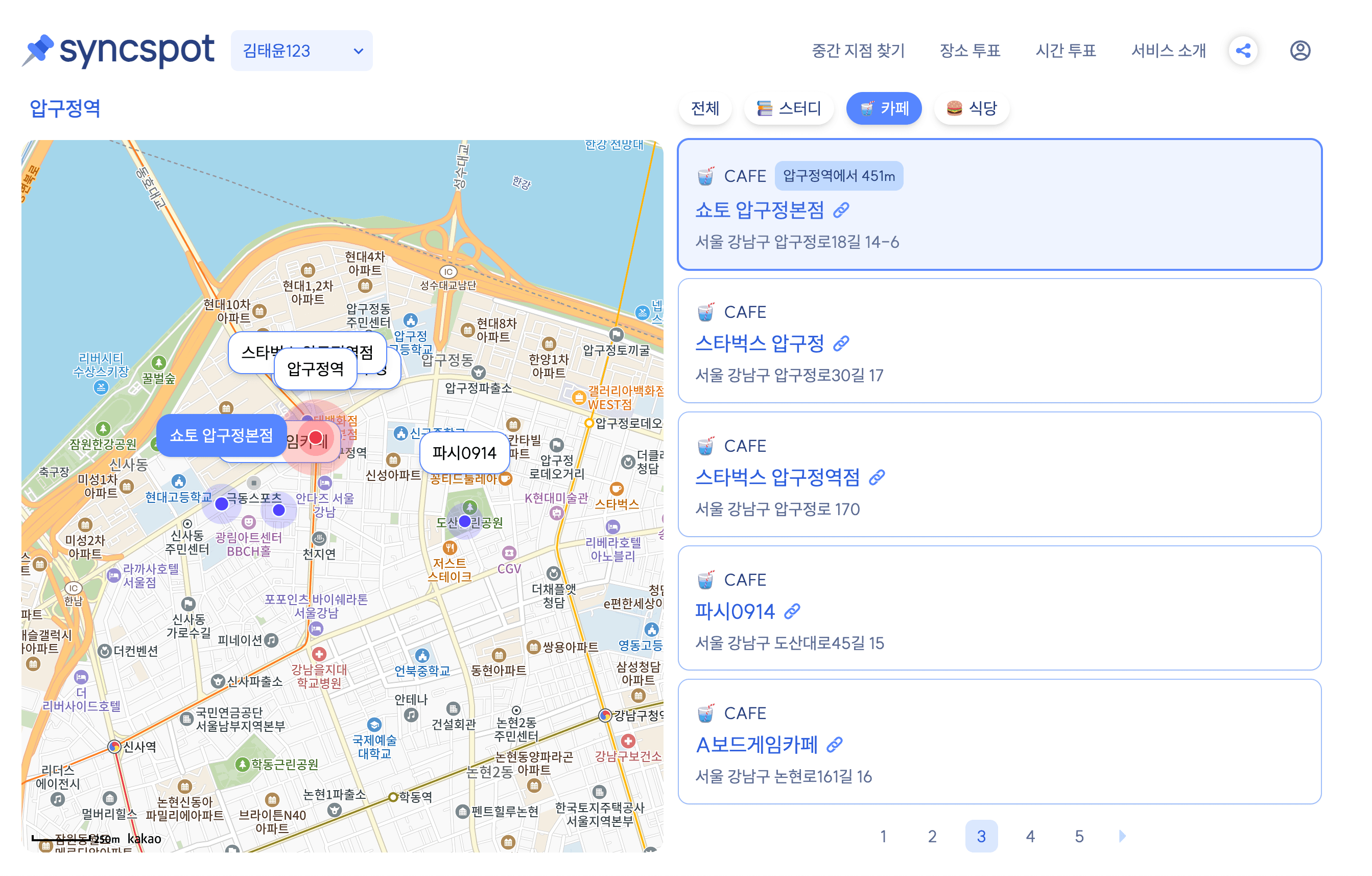Click 성수대교남단 IC icon

[448, 272]
